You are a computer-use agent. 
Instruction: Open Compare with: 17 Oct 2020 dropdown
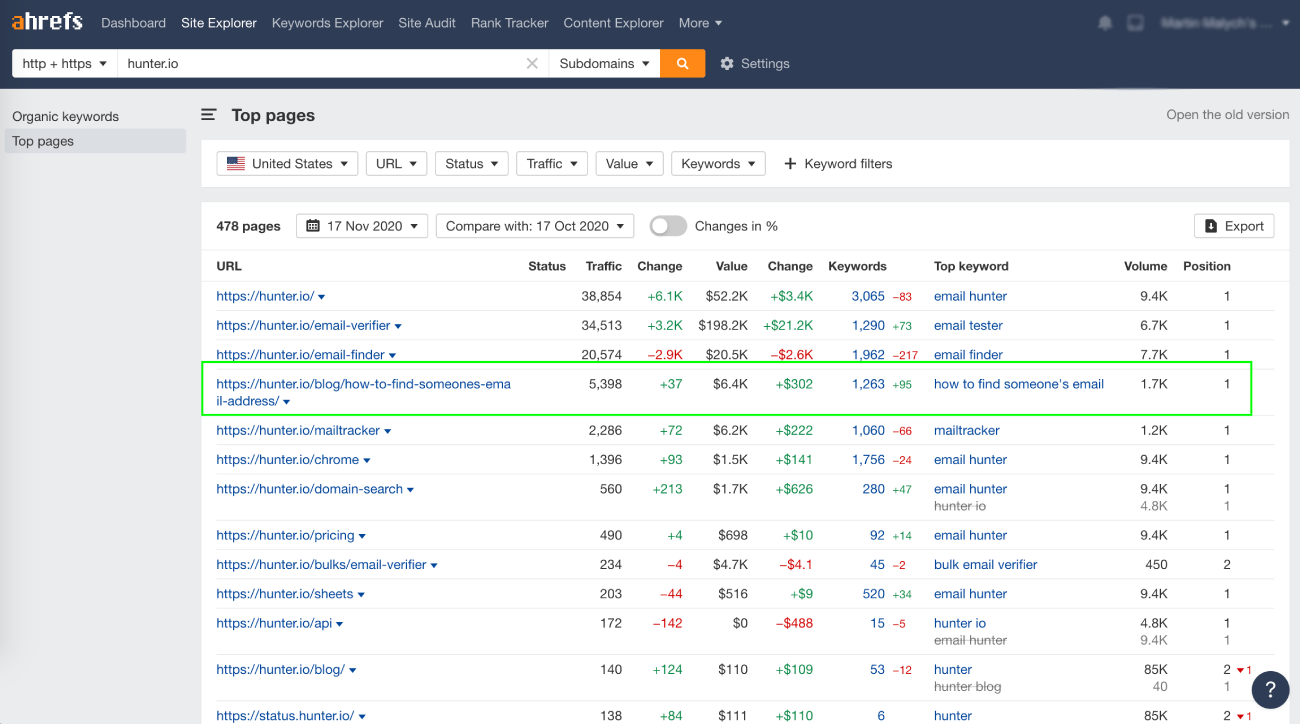535,226
